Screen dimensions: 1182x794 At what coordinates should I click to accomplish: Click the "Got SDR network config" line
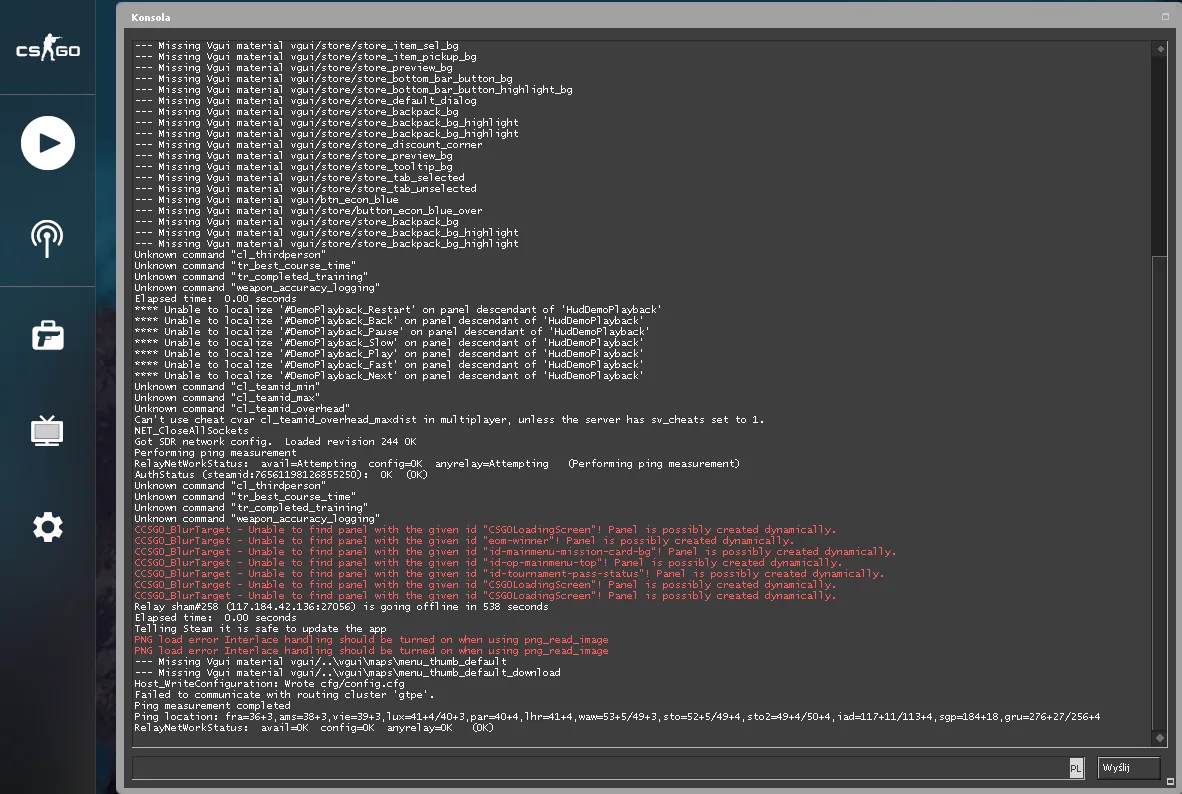click(x=275, y=442)
